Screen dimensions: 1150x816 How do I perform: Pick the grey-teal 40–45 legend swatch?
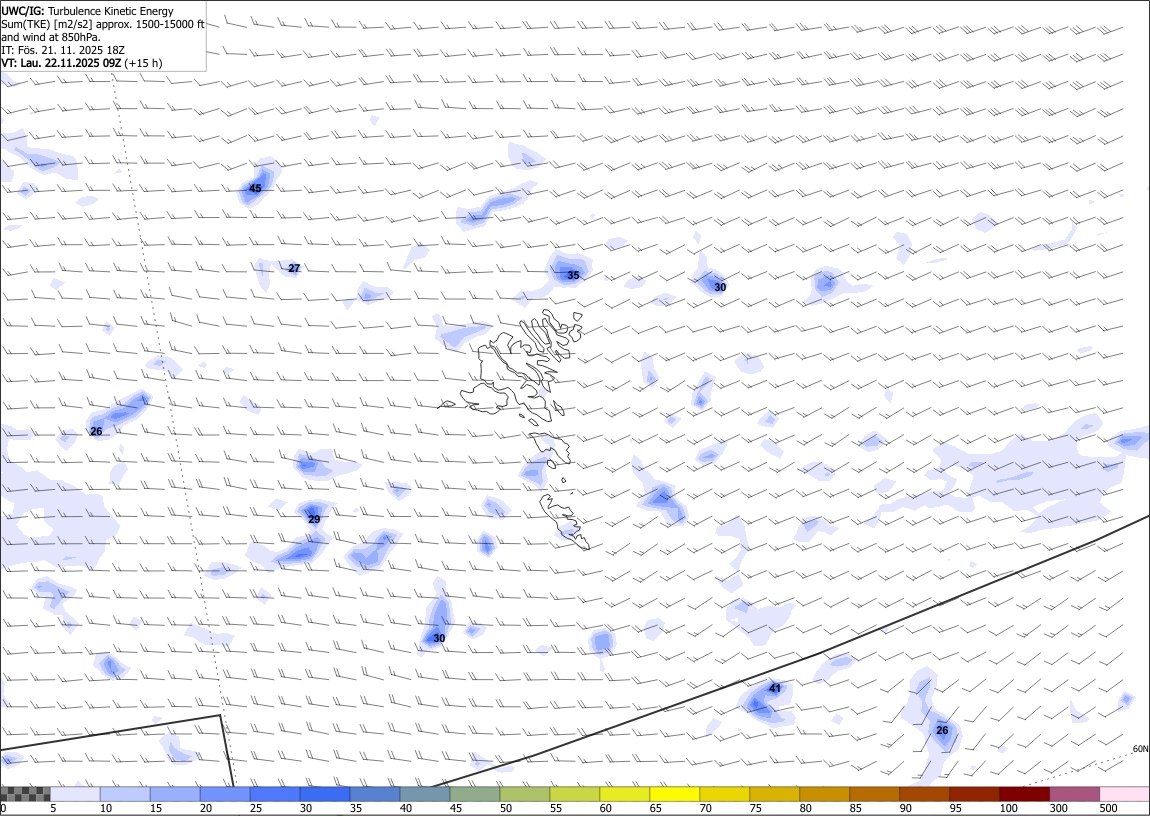425,794
